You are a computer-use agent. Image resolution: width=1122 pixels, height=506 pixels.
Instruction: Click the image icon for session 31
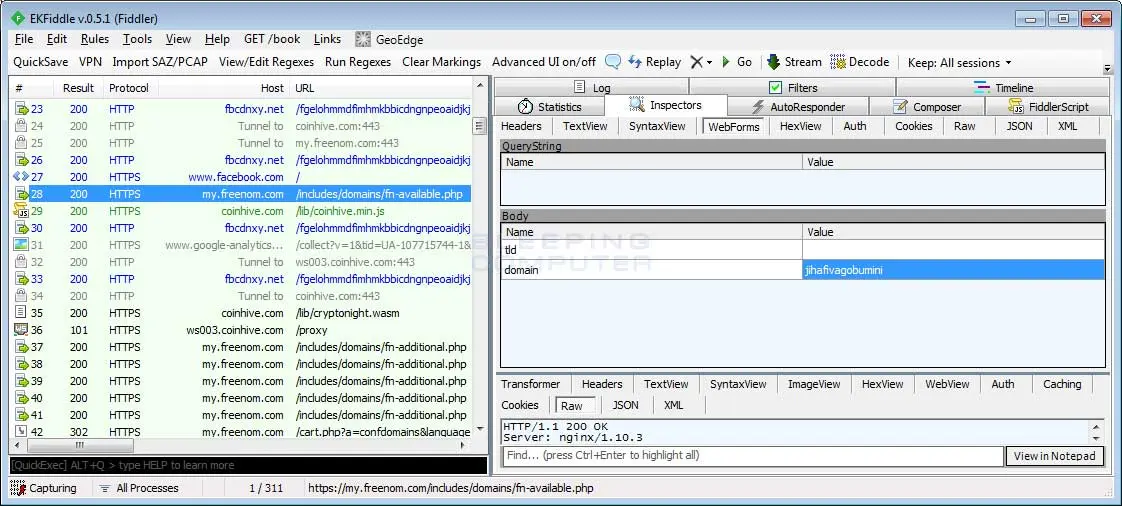point(21,245)
